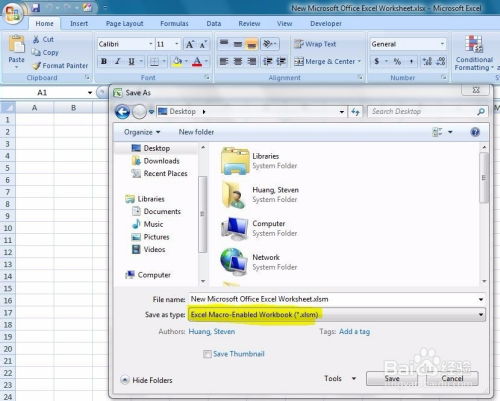Toggle Bold formatting
Viewport: 500px width, 401px height.
(104, 61)
